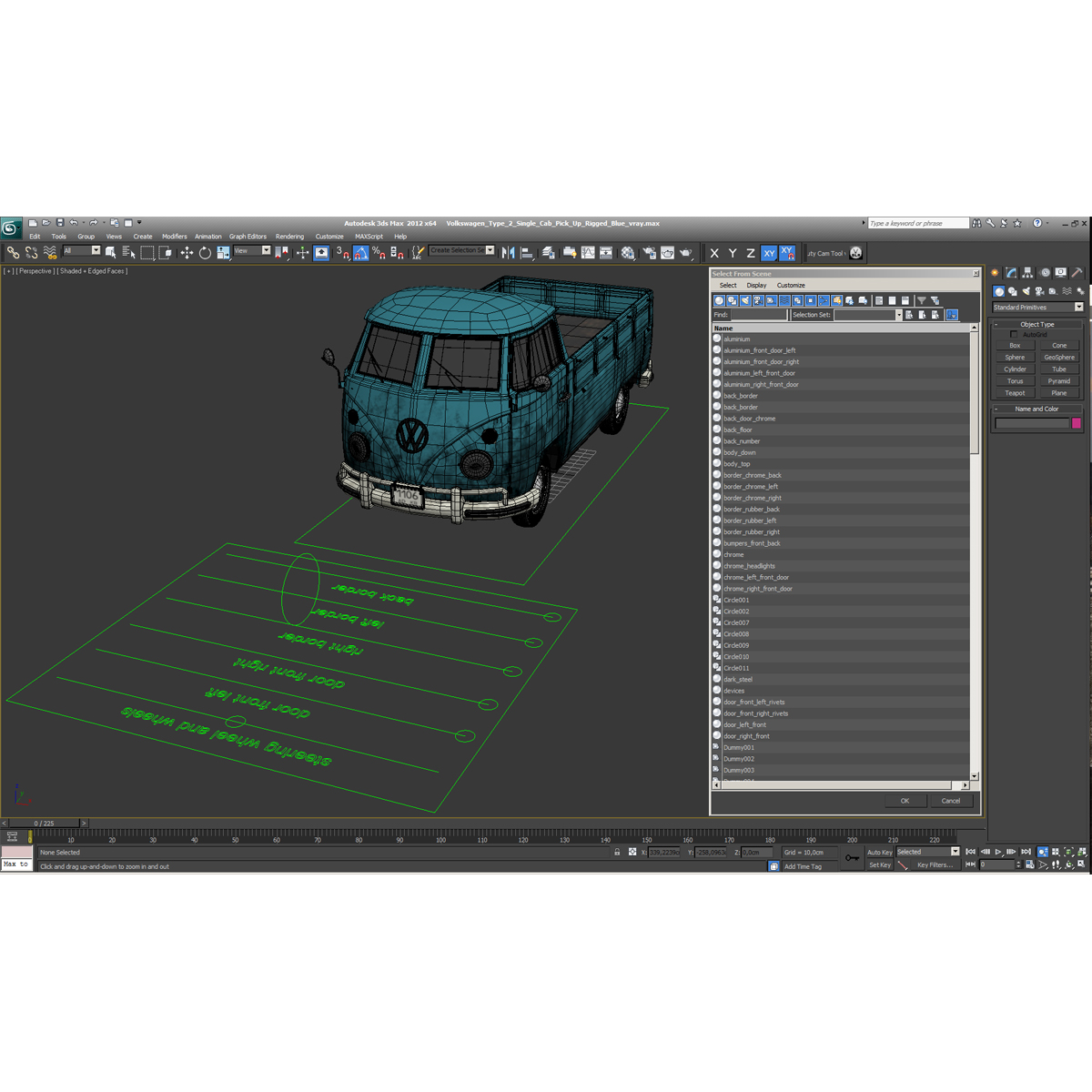Click the 3ds Max application logo button

click(x=11, y=227)
